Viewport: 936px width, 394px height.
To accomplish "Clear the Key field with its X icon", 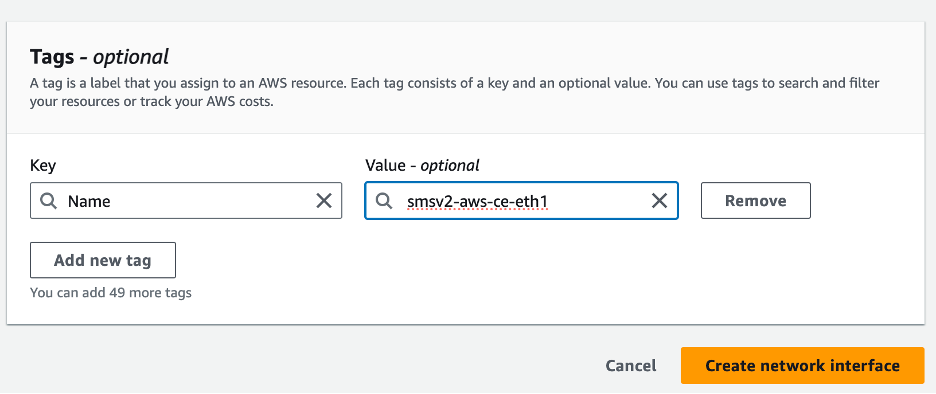I will pyautogui.click(x=324, y=201).
